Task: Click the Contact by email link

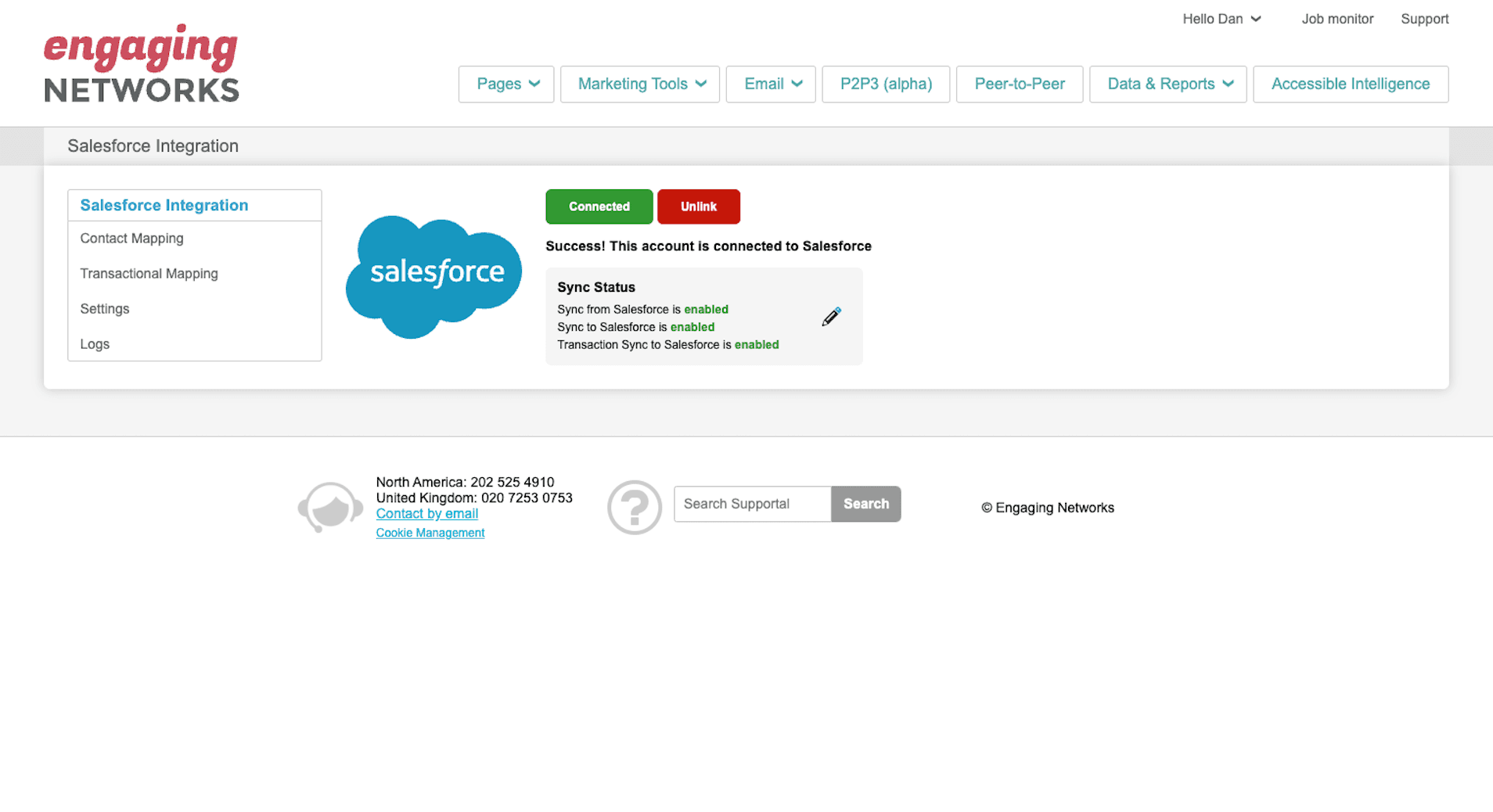Action: pos(427,514)
